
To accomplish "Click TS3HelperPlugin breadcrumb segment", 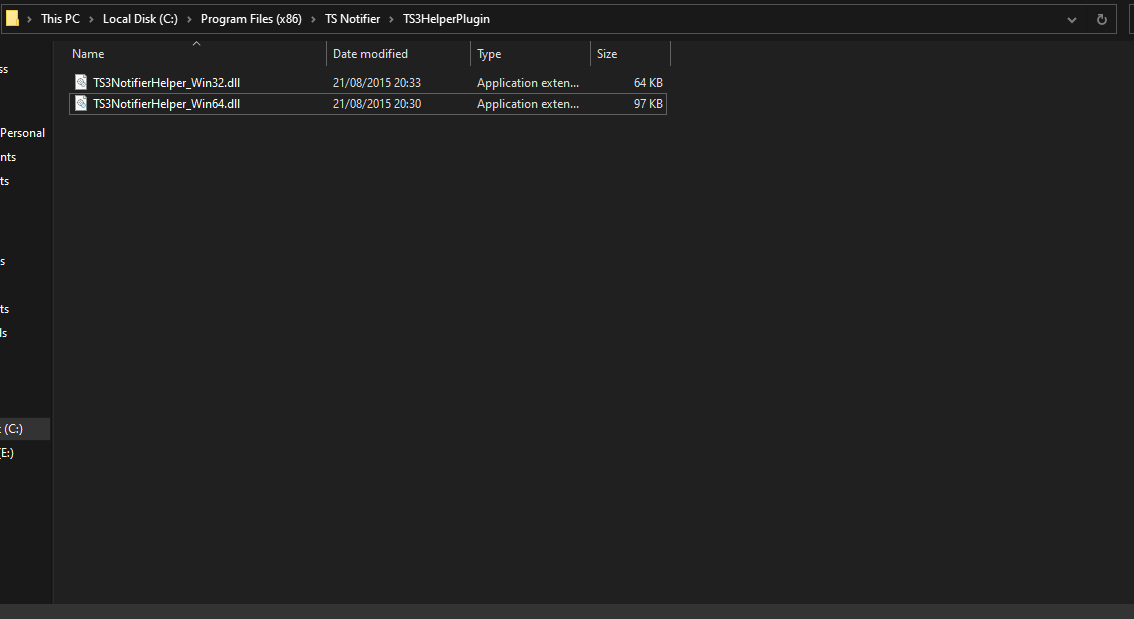I will [446, 19].
